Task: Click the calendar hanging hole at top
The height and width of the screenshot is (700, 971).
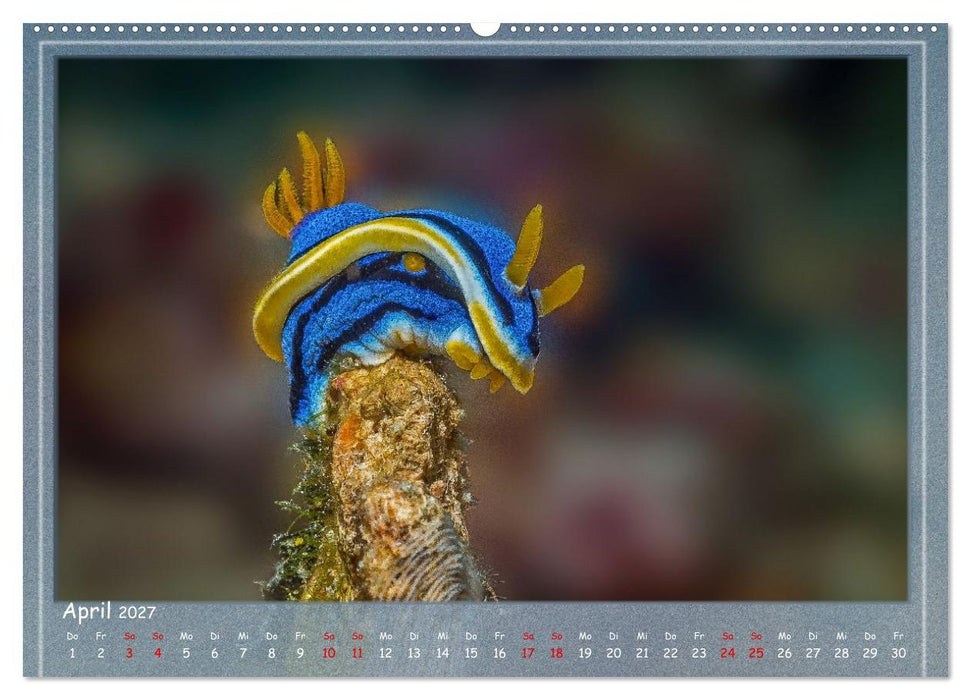Action: coord(485,28)
